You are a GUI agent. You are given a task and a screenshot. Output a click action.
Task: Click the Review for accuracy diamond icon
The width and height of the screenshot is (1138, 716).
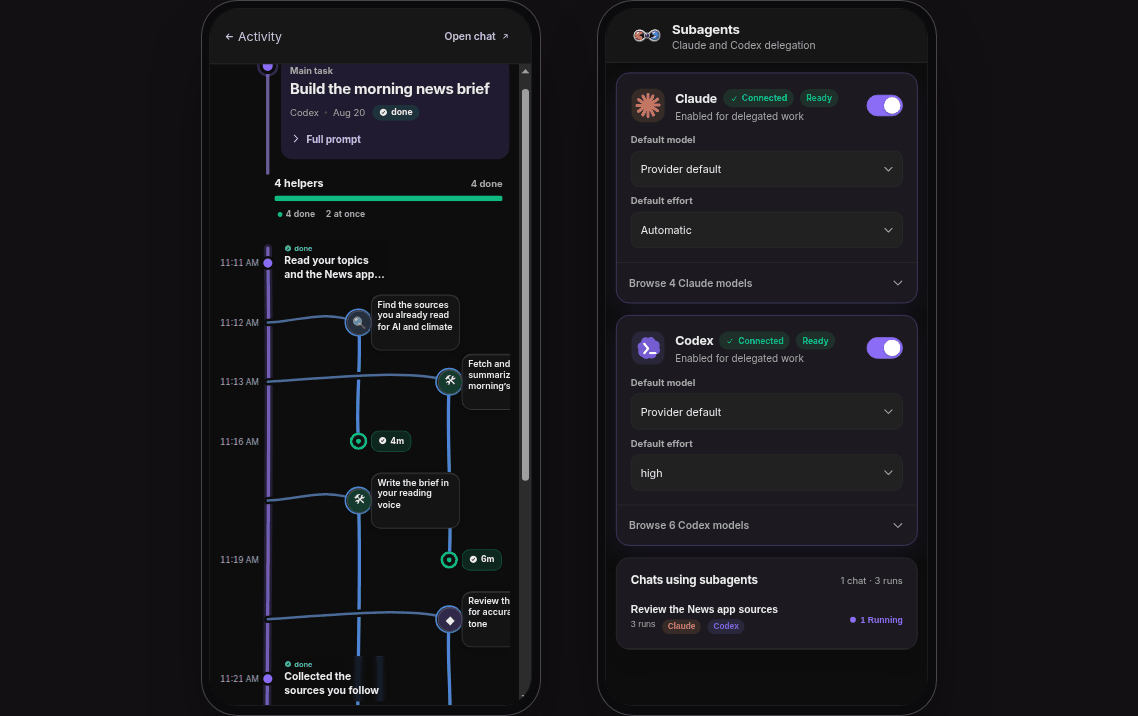pyautogui.click(x=449, y=620)
